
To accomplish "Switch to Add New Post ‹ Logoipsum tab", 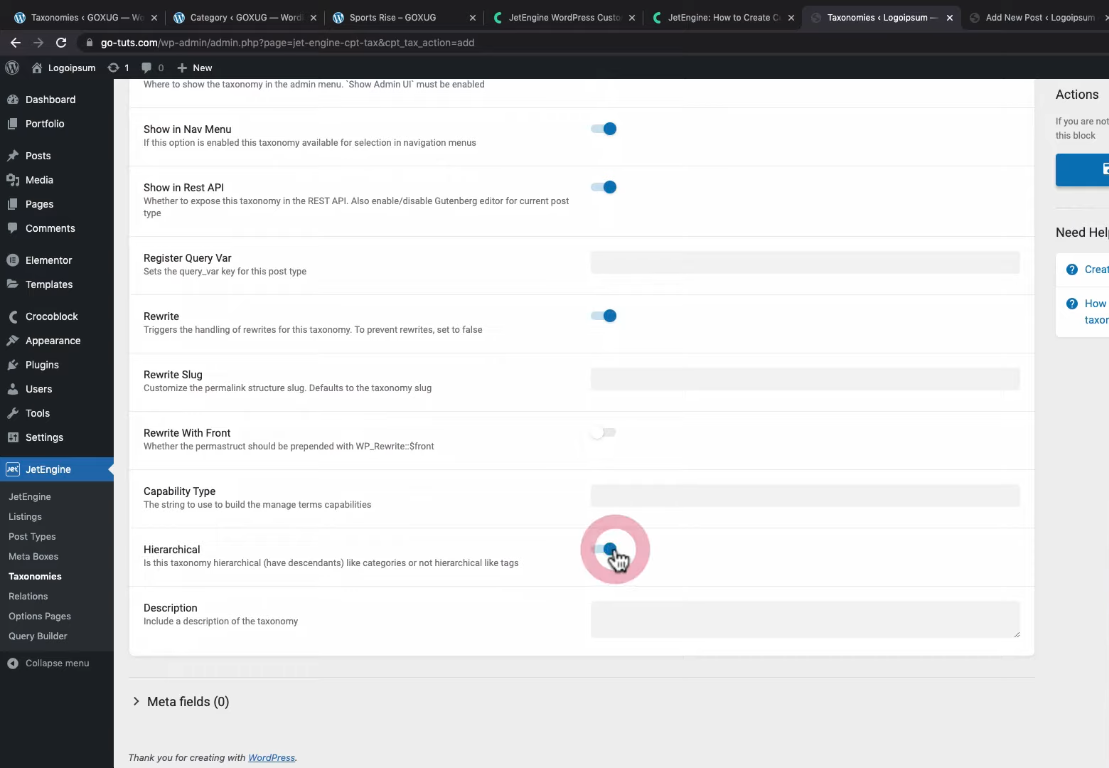I will 1033,18.
